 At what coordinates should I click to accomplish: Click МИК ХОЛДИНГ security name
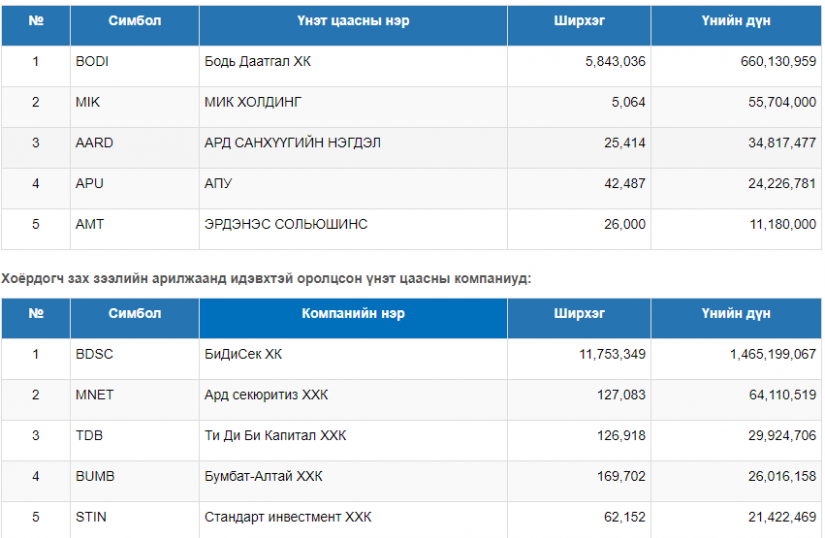[252, 102]
